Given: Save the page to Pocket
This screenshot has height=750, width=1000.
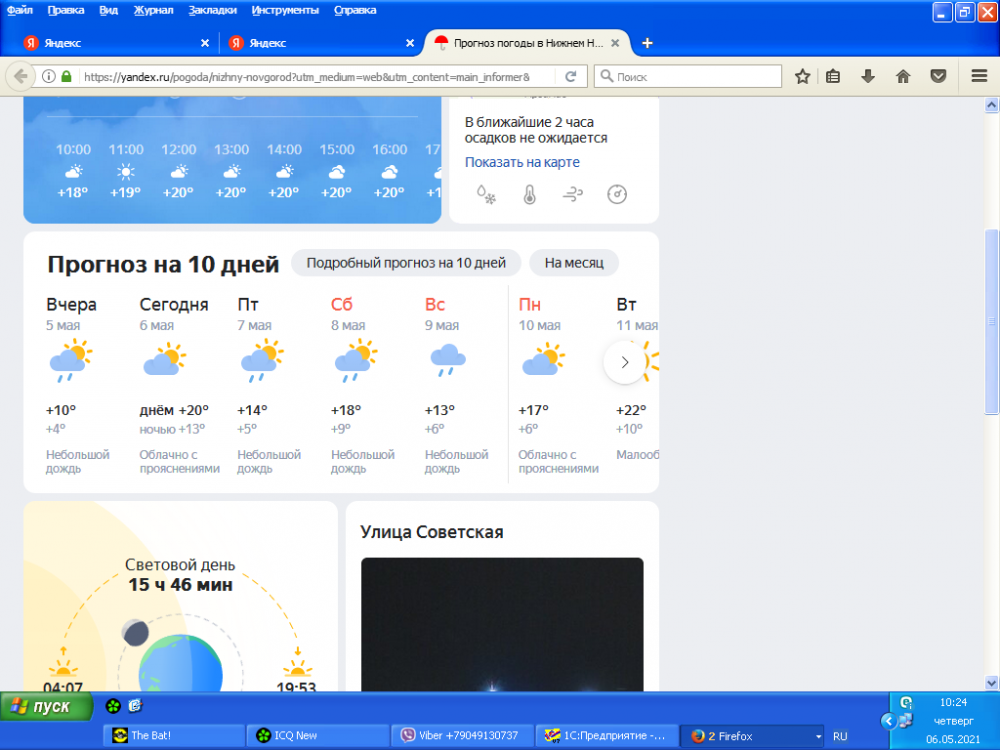Looking at the screenshot, I should [938, 76].
